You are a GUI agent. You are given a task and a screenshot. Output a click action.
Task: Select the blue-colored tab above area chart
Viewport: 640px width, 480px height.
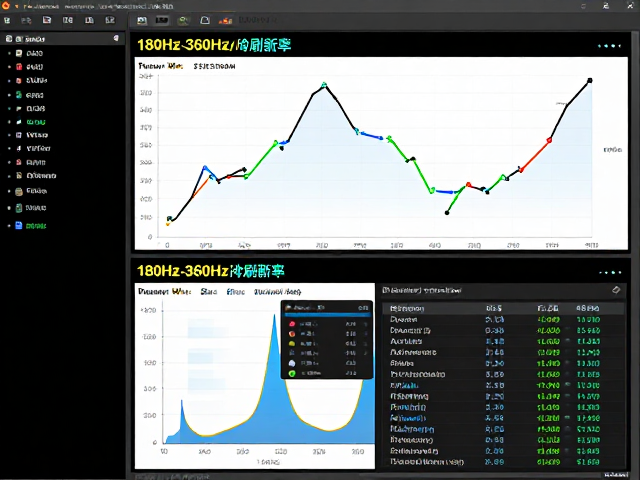[x=236, y=292]
